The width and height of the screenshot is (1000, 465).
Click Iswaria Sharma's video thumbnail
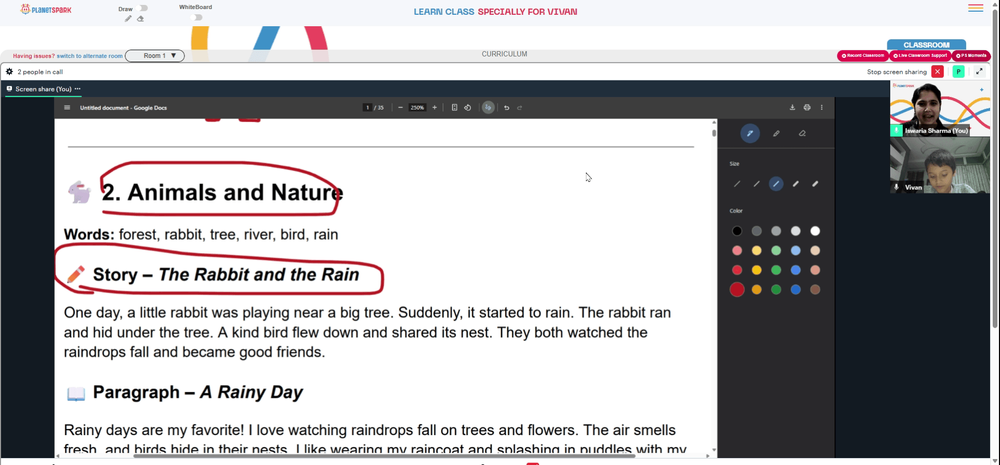[x=940, y=108]
